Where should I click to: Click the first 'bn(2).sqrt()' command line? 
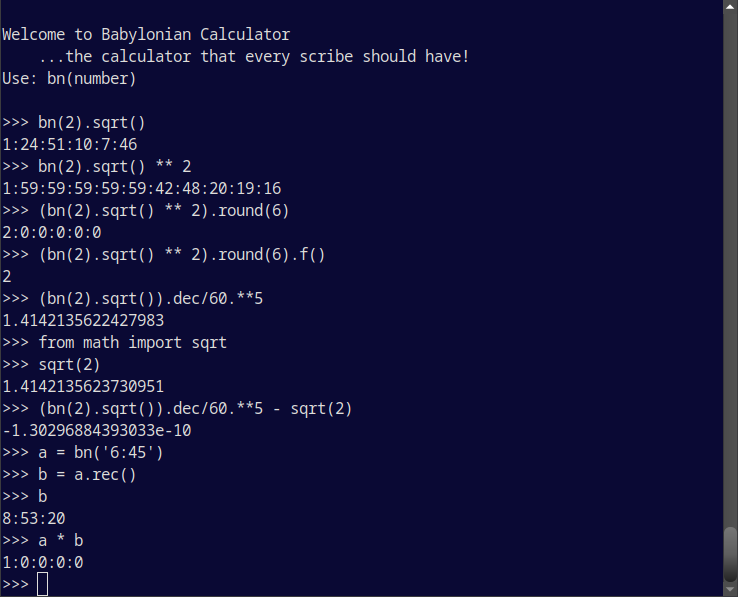coord(74,123)
